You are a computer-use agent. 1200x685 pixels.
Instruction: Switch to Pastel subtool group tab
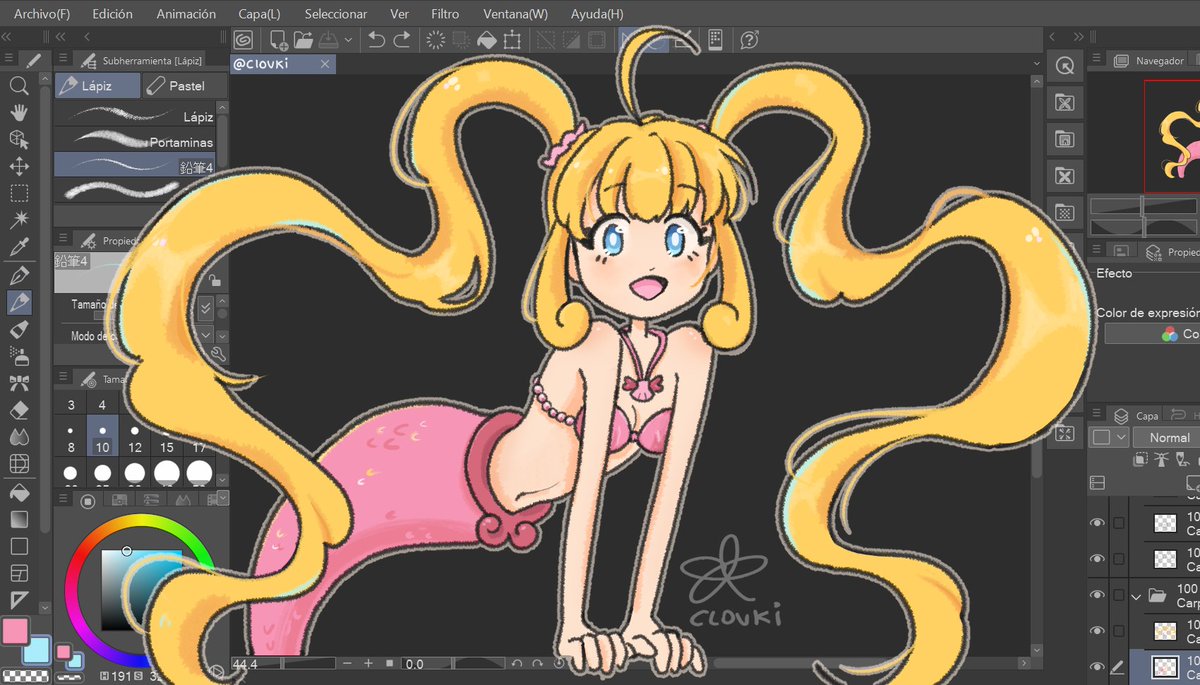(x=185, y=86)
